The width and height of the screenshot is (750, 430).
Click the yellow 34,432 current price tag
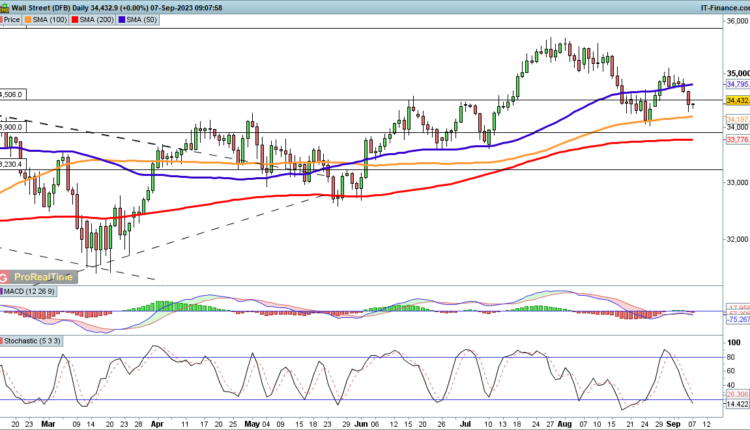tap(737, 100)
